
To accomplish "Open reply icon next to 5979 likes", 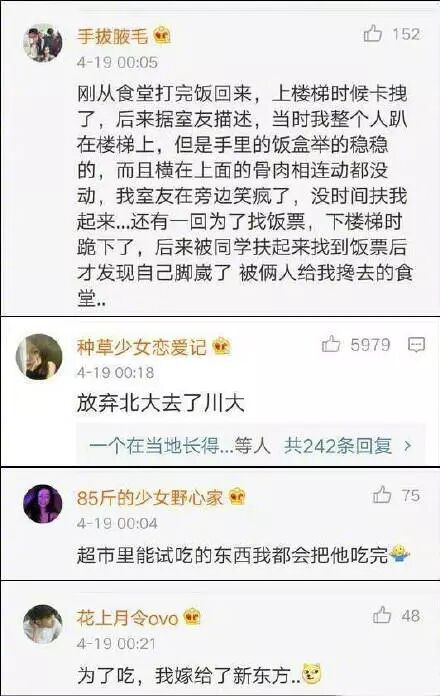I will pos(416,344).
